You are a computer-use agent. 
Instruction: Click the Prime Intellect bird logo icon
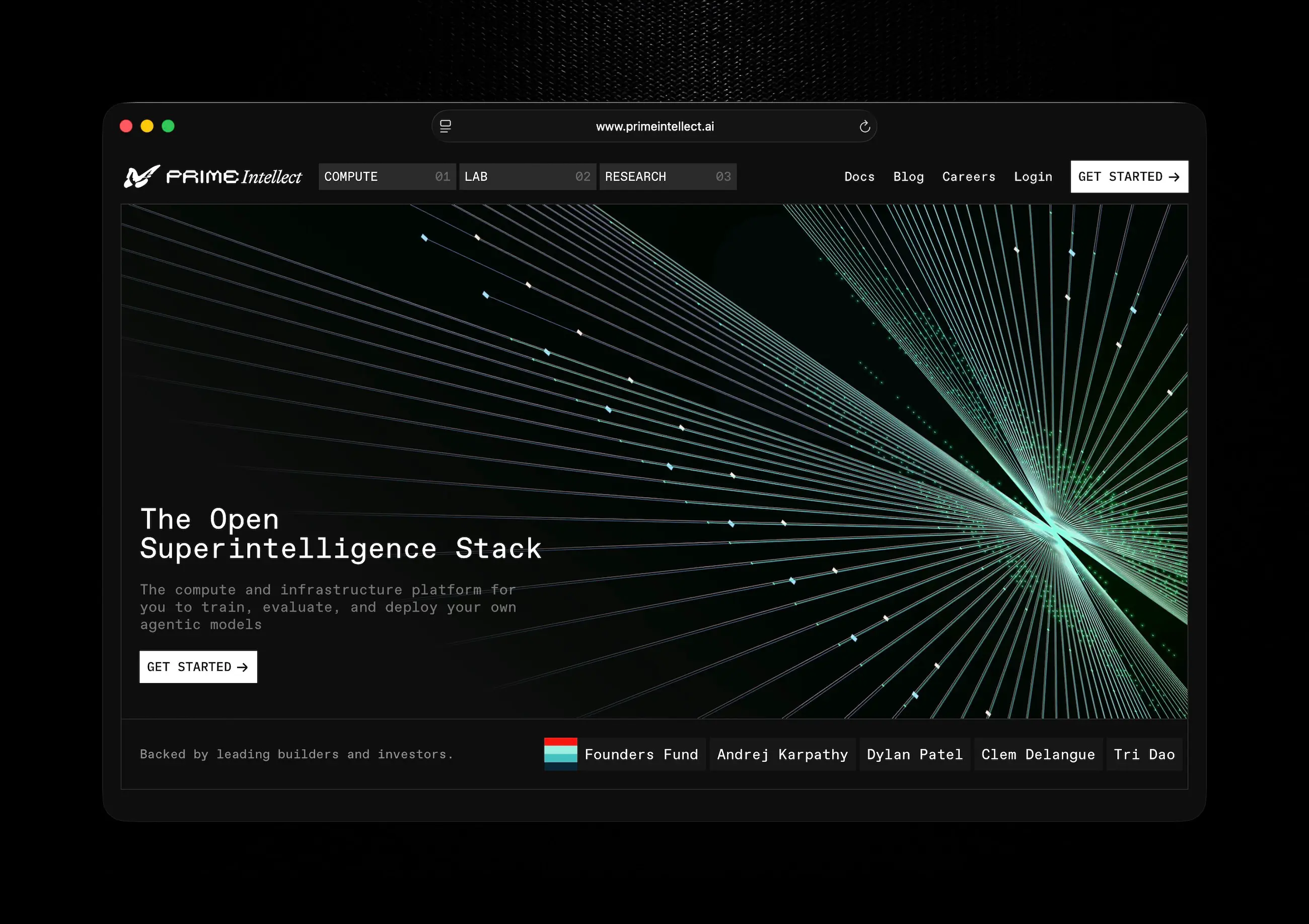tap(141, 177)
